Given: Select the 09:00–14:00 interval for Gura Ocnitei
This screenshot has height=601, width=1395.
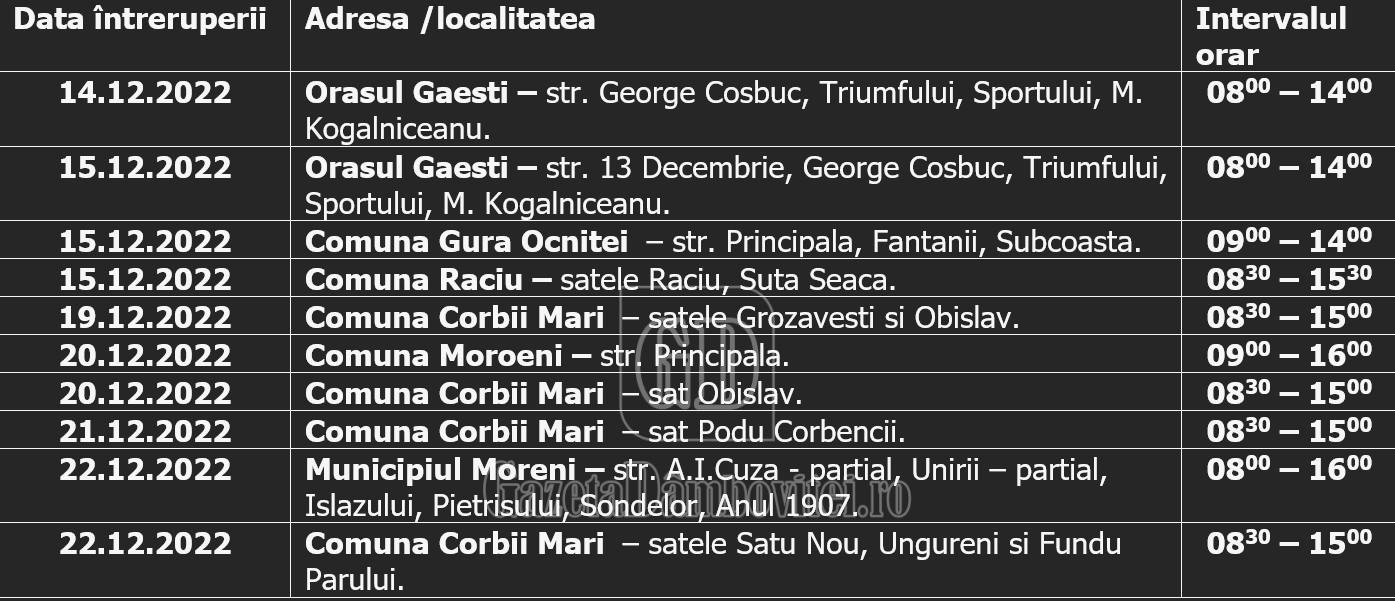Looking at the screenshot, I should [1289, 240].
